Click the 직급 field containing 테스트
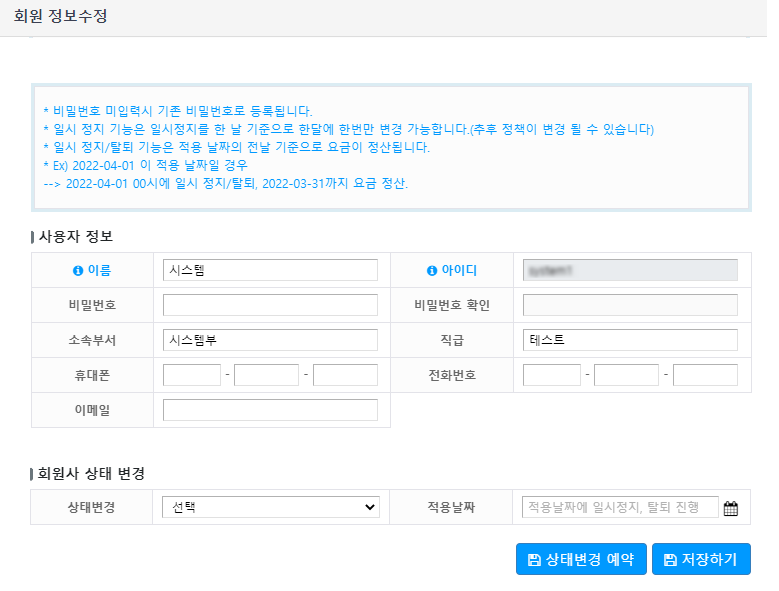The height and width of the screenshot is (591, 779). 630,340
